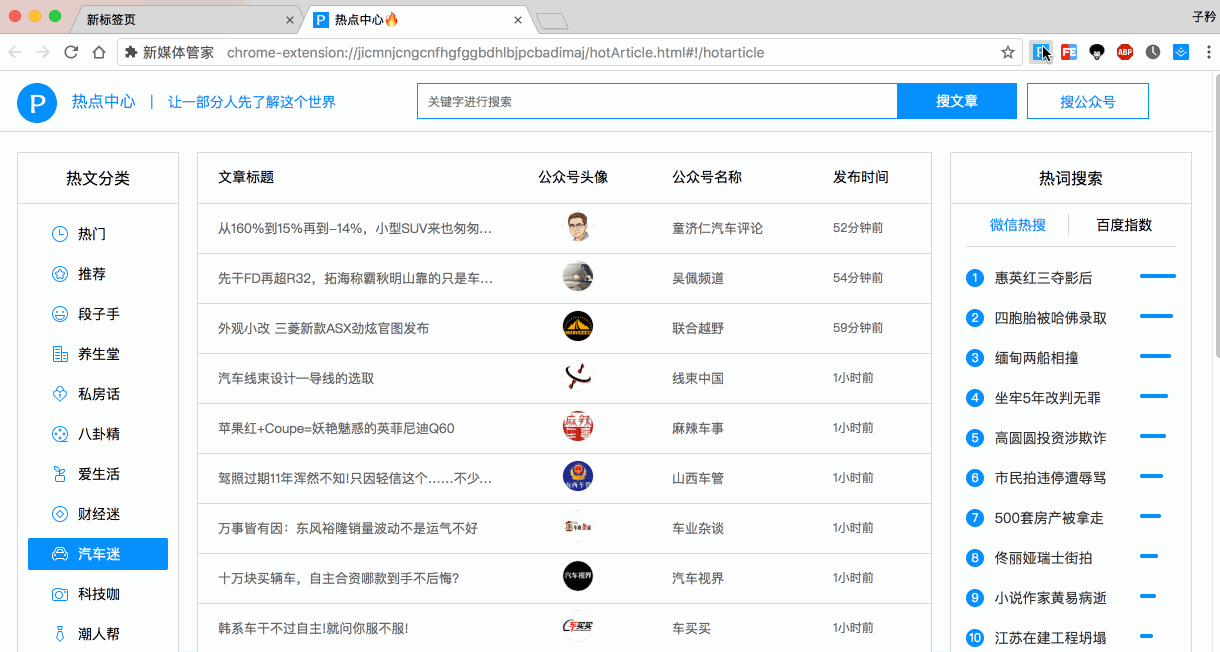
Task: Open the Adblock Plus extension icon
Action: [x=1125, y=51]
